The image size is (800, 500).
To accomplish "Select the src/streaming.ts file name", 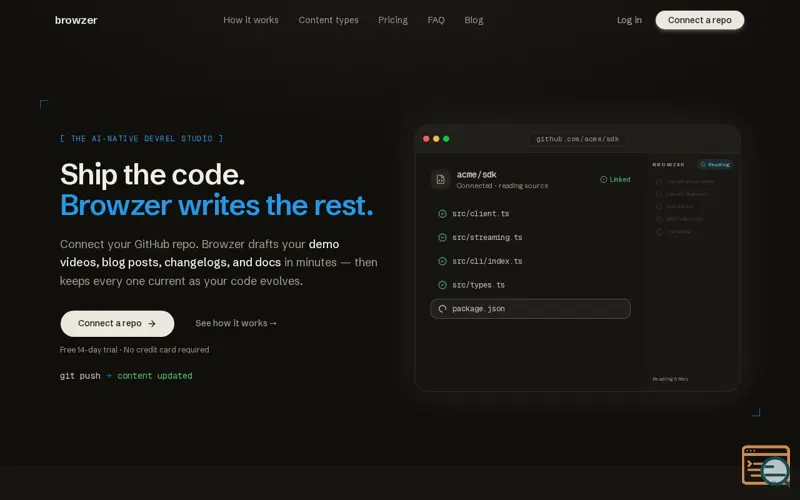I will click(487, 237).
